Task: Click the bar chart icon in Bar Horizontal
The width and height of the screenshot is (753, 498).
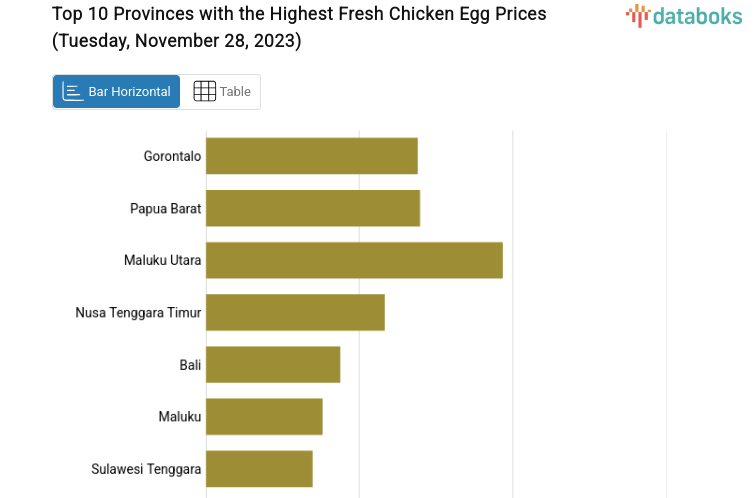Action: click(x=73, y=92)
